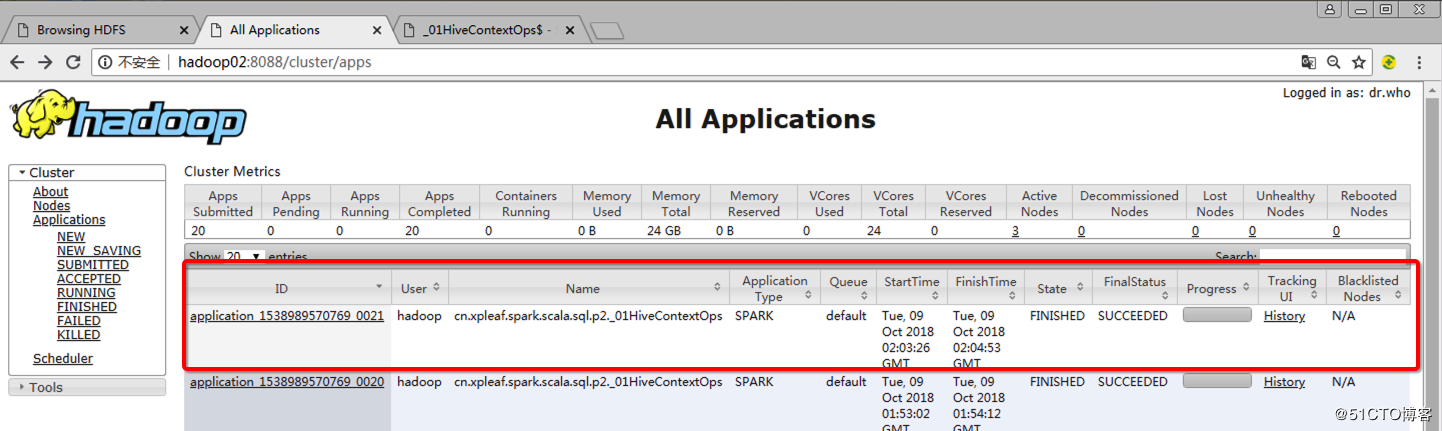Filter applications by KILLED state
Image resolution: width=1442 pixels, height=431 pixels.
pyautogui.click(x=79, y=335)
